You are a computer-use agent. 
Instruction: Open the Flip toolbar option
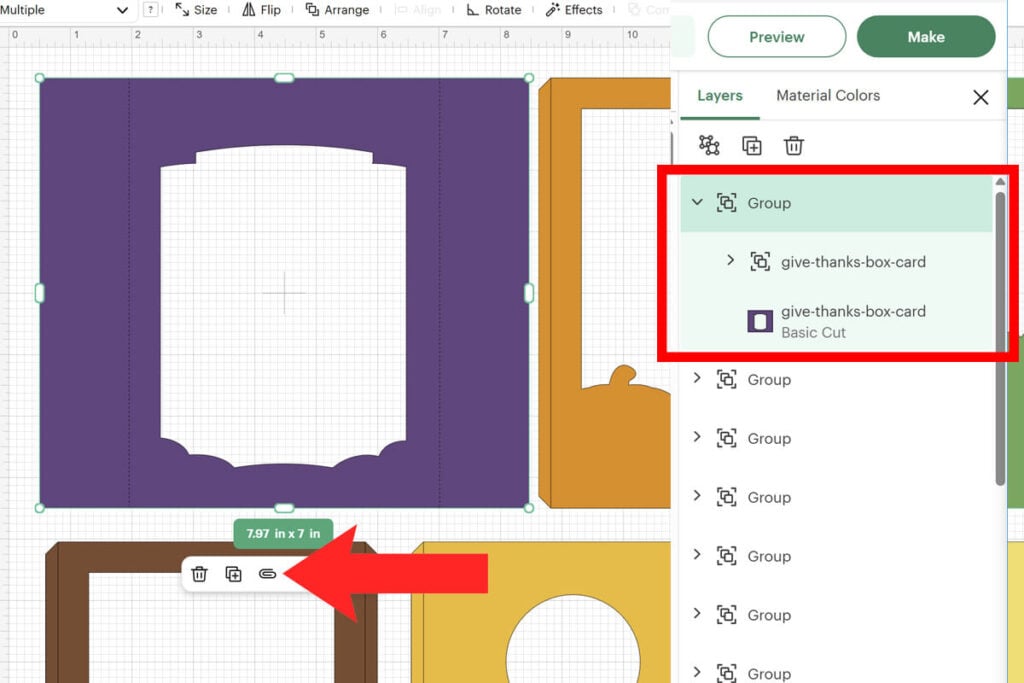[x=261, y=10]
